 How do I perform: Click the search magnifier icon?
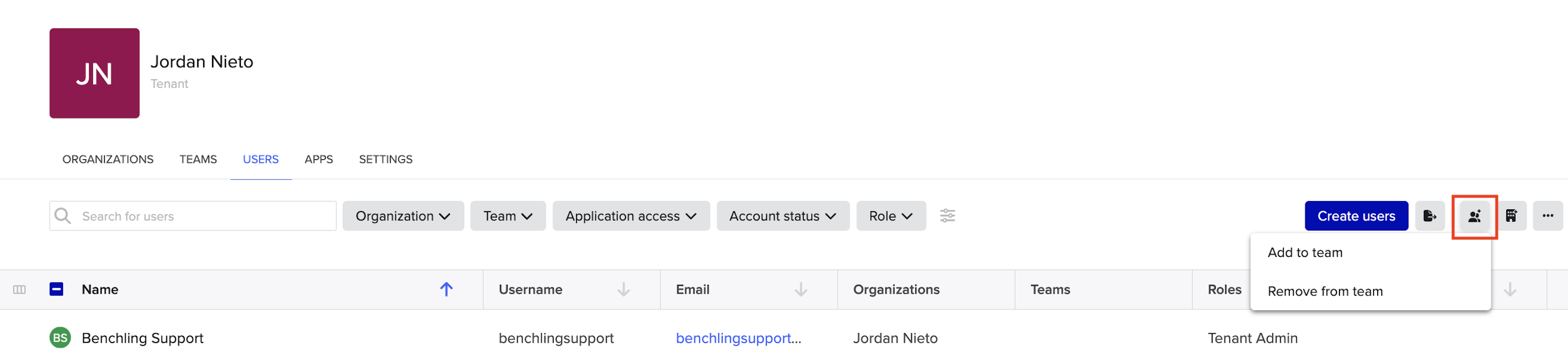(x=62, y=216)
